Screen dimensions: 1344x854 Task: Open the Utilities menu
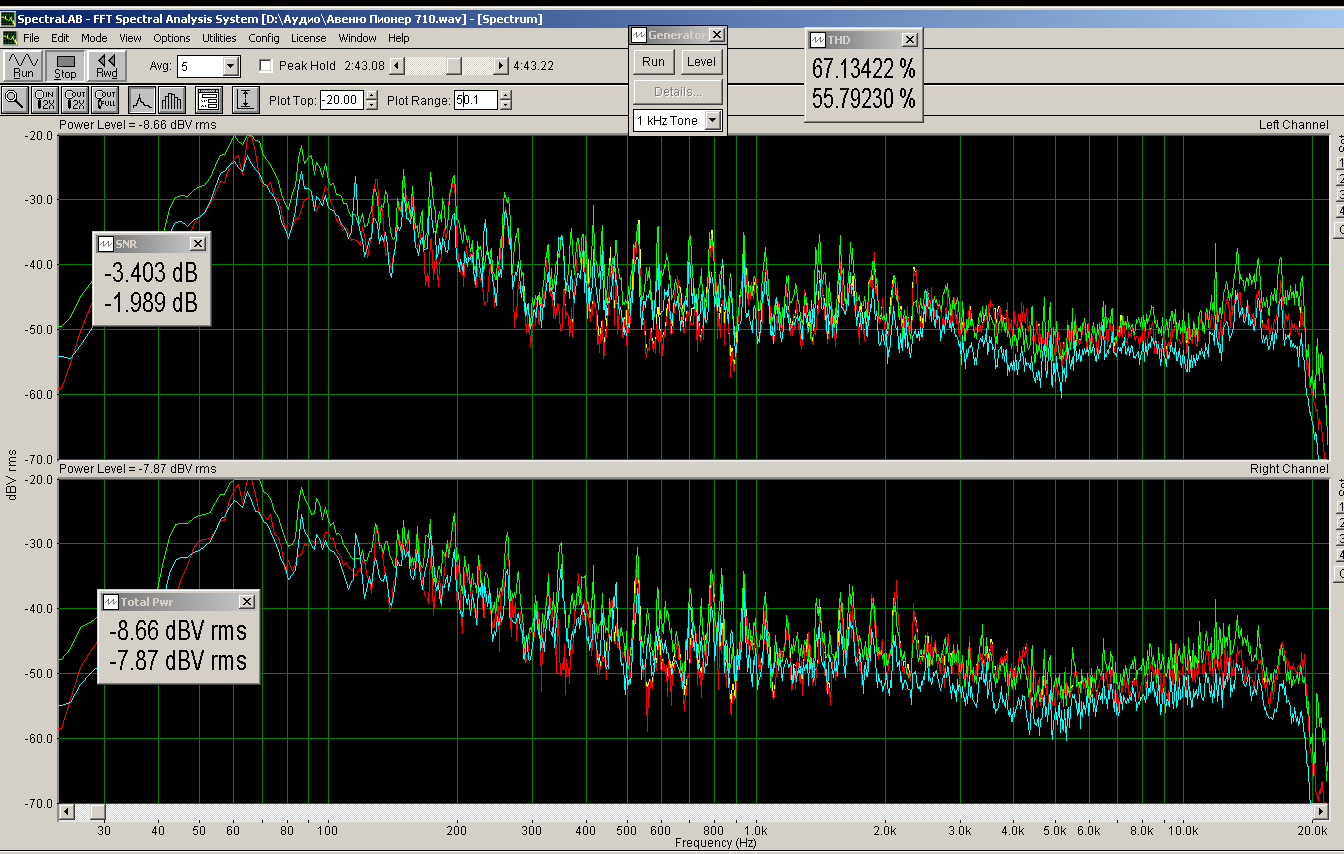click(219, 38)
